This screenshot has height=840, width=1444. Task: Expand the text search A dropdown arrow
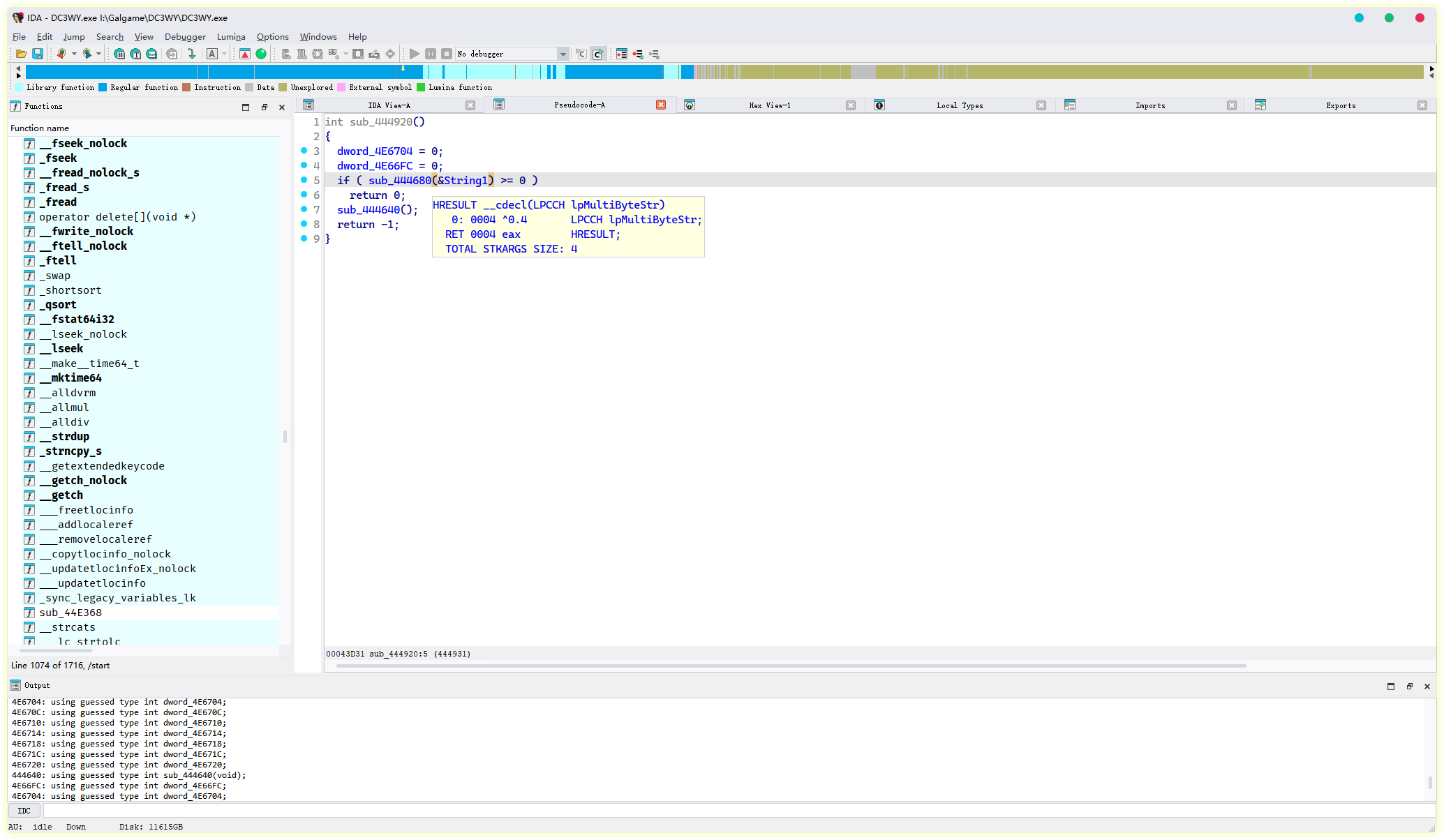coord(224,54)
